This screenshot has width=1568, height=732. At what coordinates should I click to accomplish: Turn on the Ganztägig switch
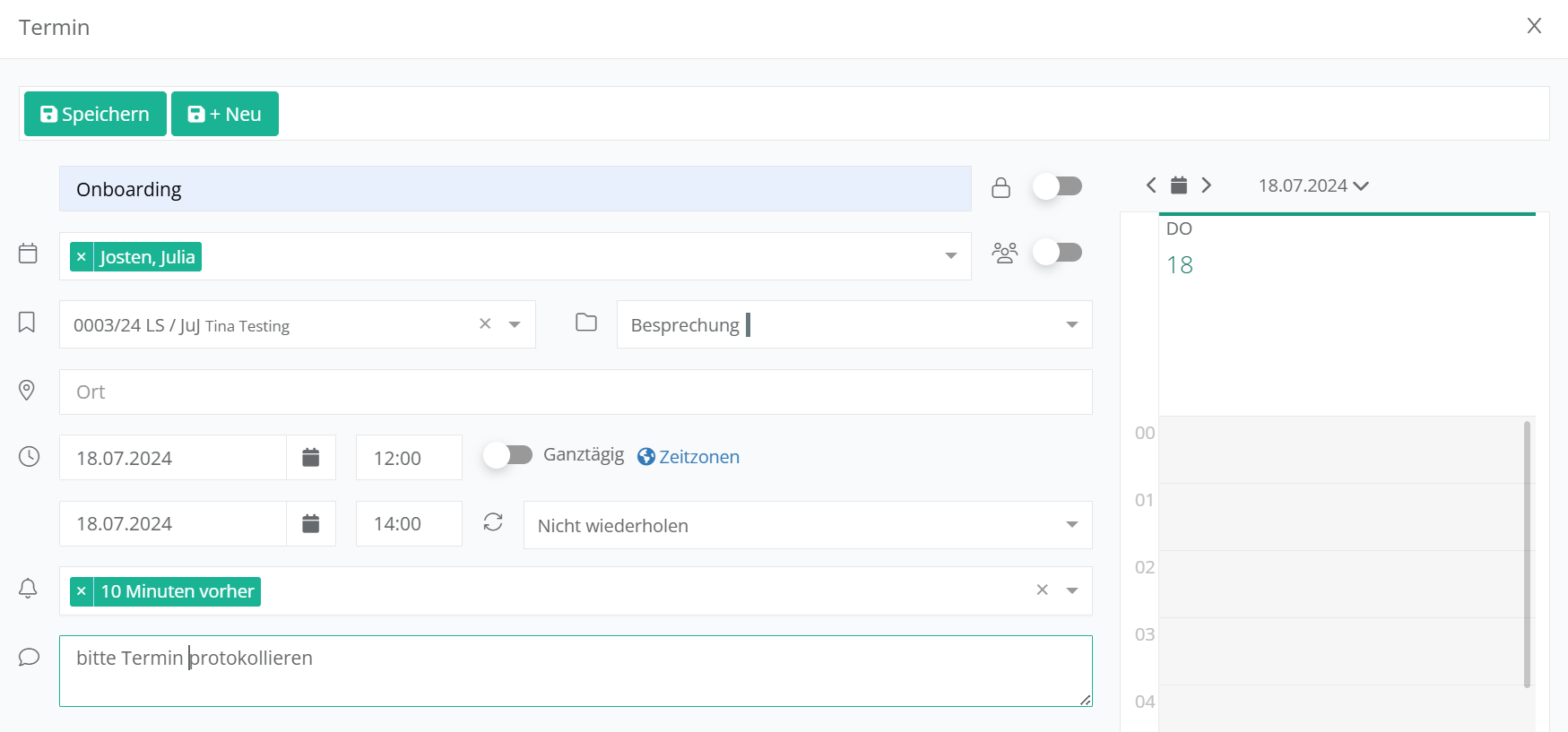[x=507, y=455]
